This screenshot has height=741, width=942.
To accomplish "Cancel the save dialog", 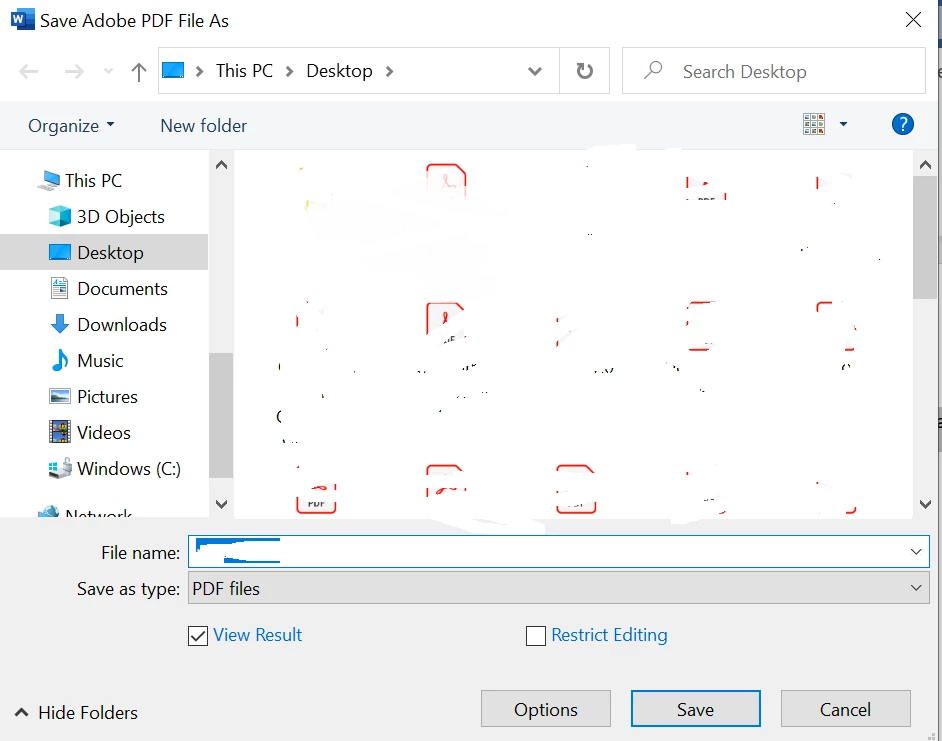I will (x=845, y=709).
